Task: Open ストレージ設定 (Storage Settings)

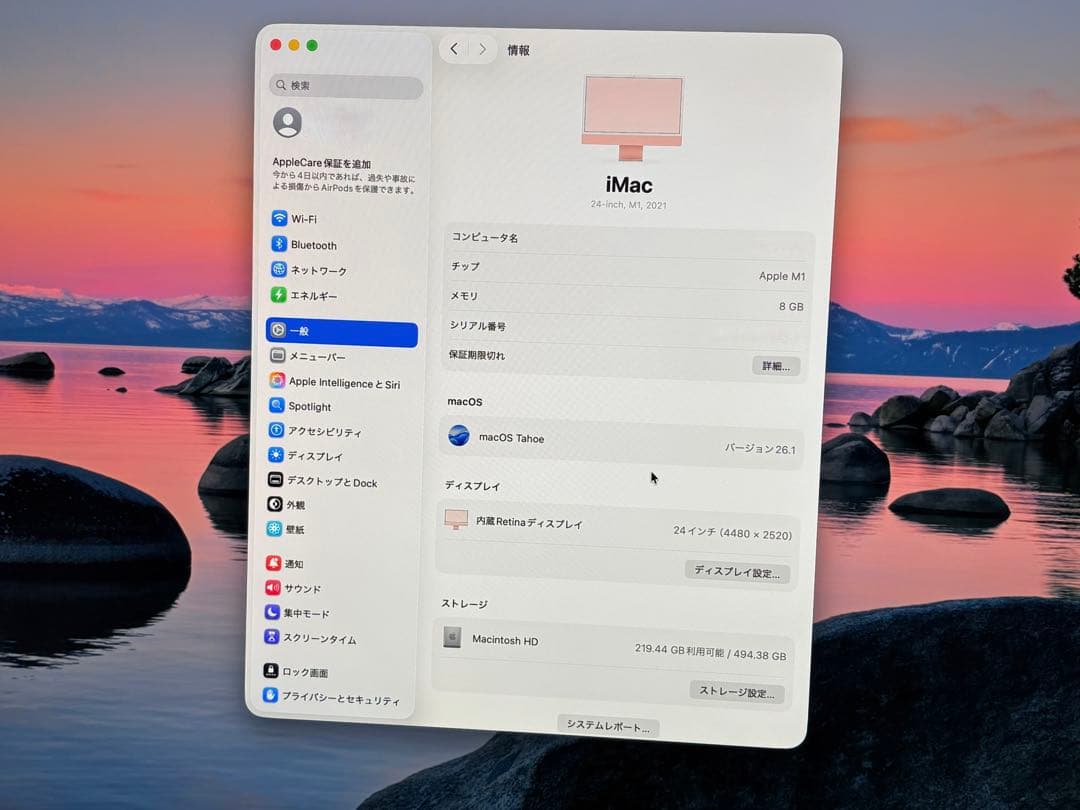Action: (737, 690)
